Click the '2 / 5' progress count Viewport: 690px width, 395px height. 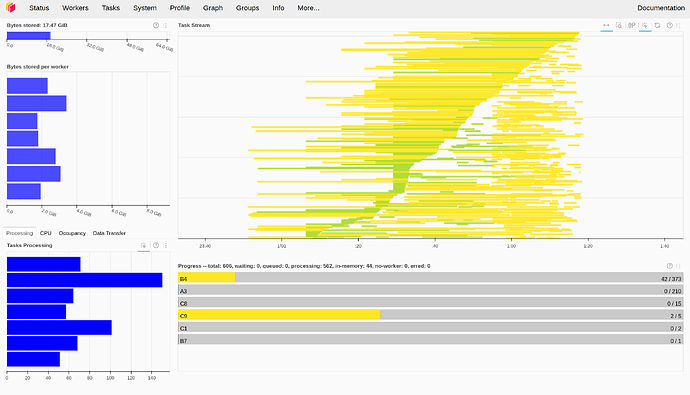point(676,316)
